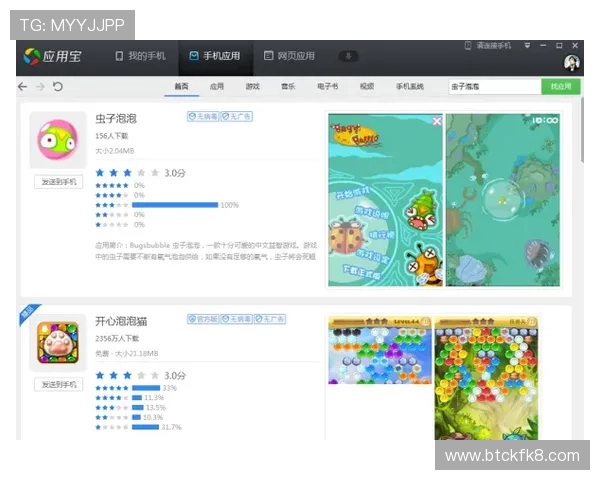Open the 10:00 gameplay screenshot

[x=502, y=200]
